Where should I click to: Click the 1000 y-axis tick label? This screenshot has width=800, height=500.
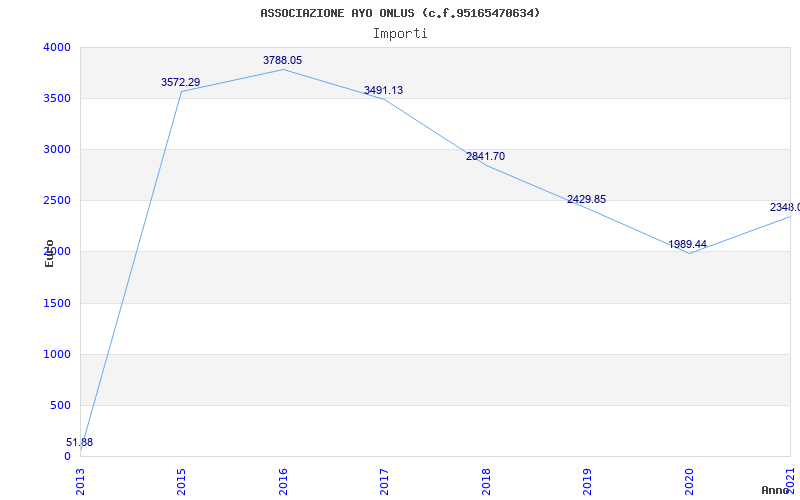tap(57, 355)
